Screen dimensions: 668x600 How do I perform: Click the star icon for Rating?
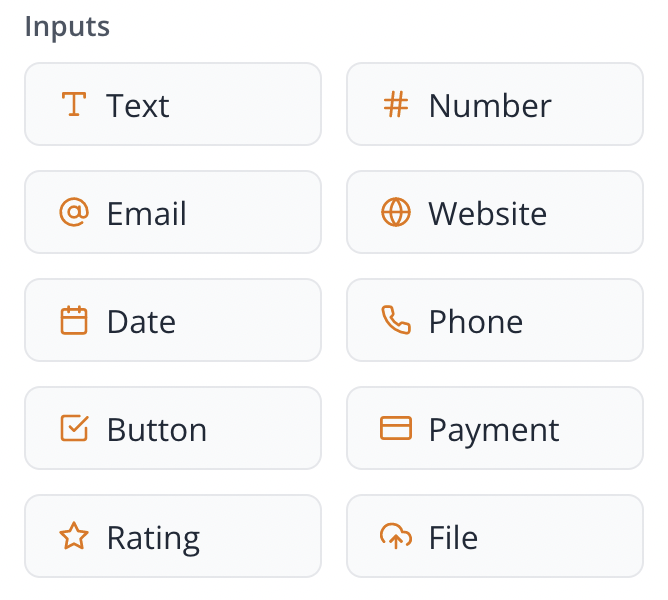click(x=74, y=537)
